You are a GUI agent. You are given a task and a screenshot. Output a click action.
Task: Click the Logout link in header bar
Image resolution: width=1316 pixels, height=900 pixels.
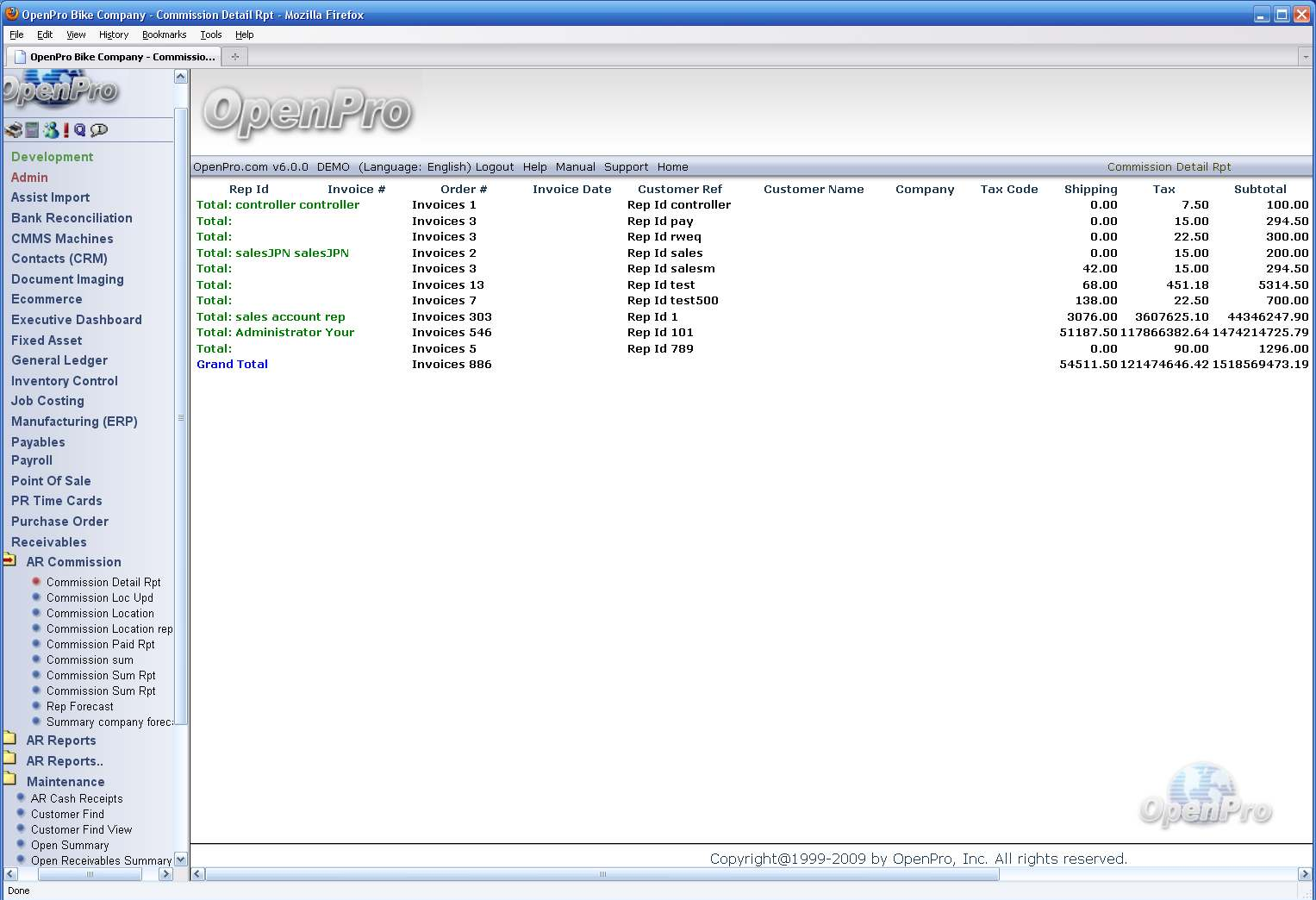[494, 167]
